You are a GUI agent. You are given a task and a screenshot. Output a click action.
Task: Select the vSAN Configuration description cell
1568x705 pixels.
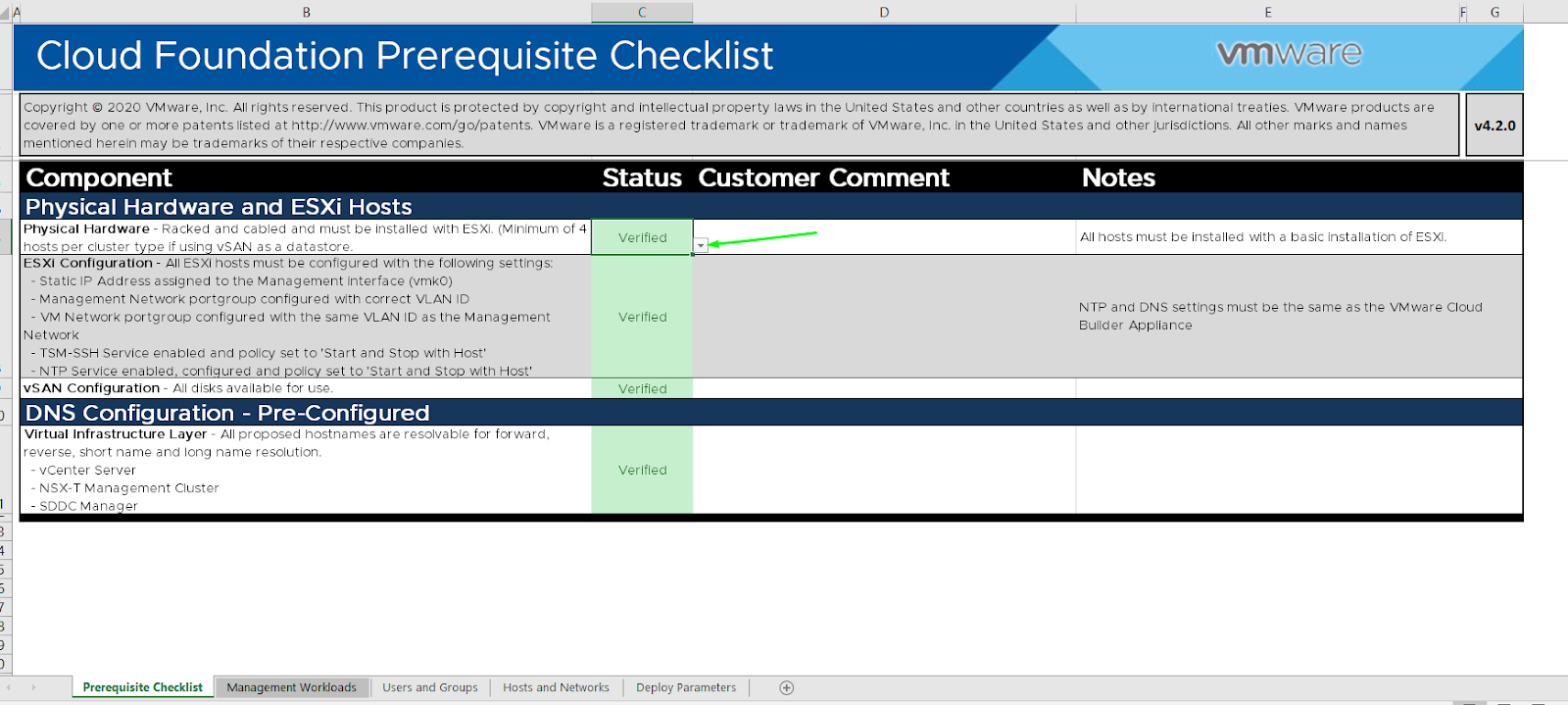pyautogui.click(x=306, y=388)
